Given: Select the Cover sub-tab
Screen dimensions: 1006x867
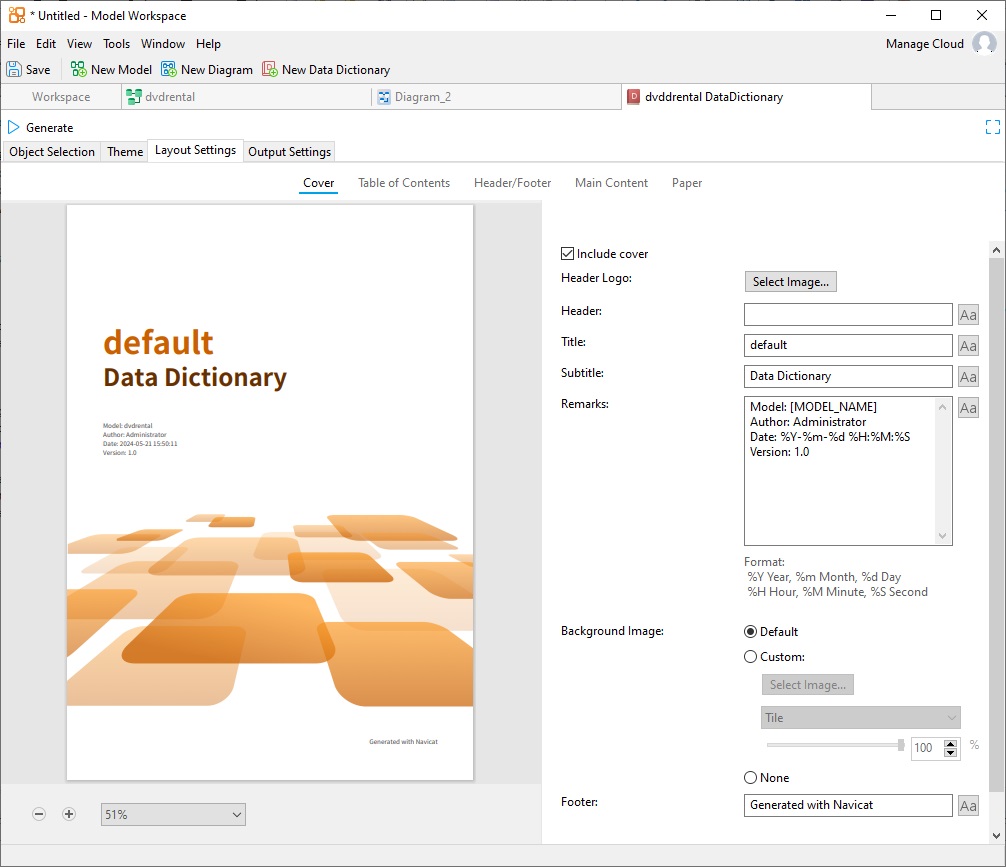Looking at the screenshot, I should click(318, 183).
